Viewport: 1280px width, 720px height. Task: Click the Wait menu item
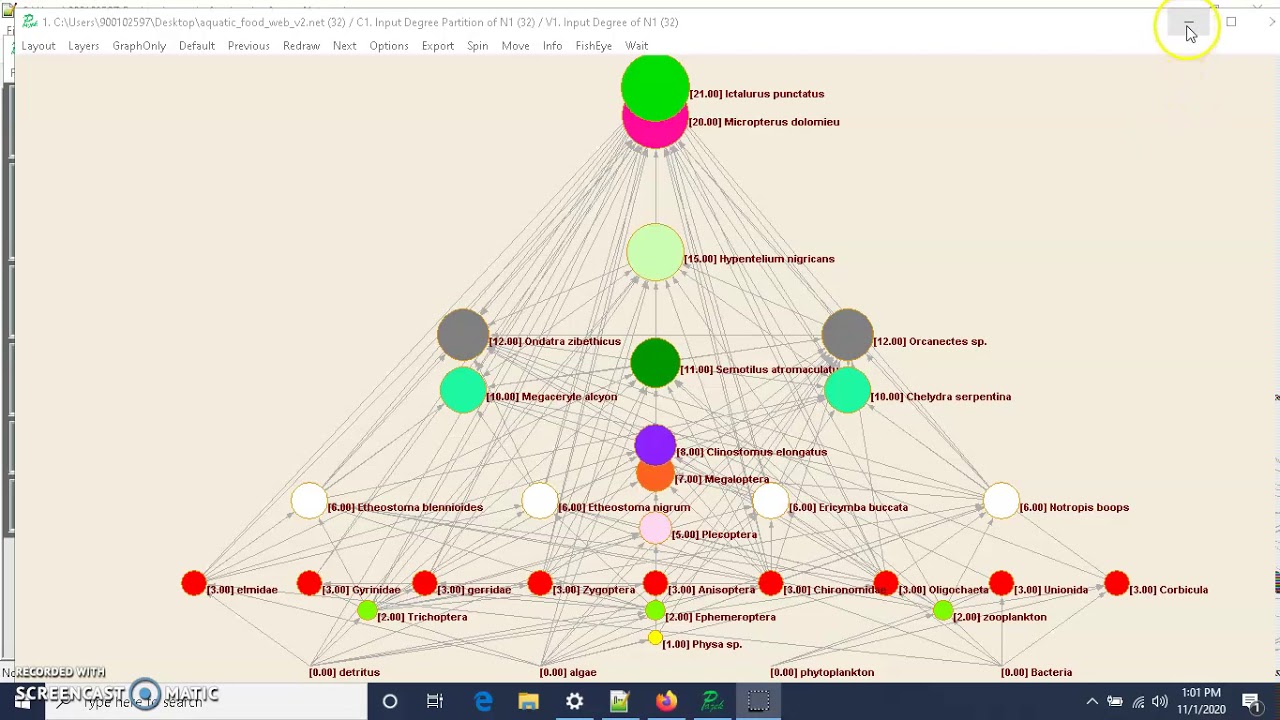tap(636, 46)
